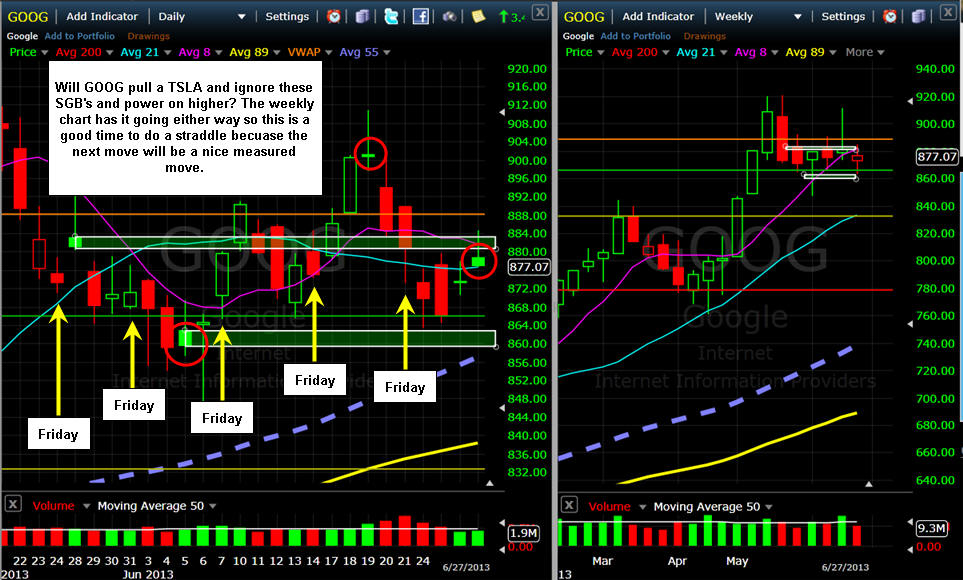
Task: Share the Daily chart via Facebook icon
Action: (x=421, y=17)
